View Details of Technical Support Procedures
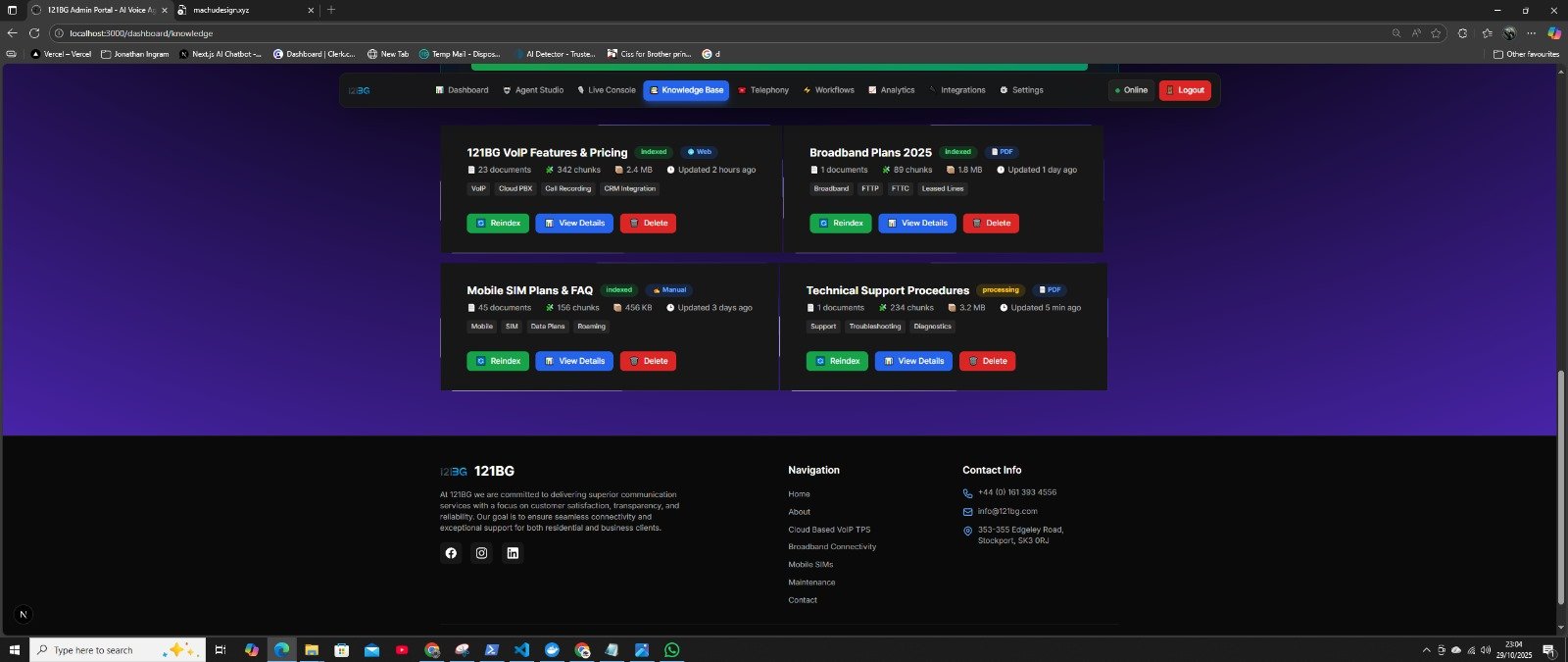Image resolution: width=1568 pixels, height=662 pixels. [x=913, y=361]
